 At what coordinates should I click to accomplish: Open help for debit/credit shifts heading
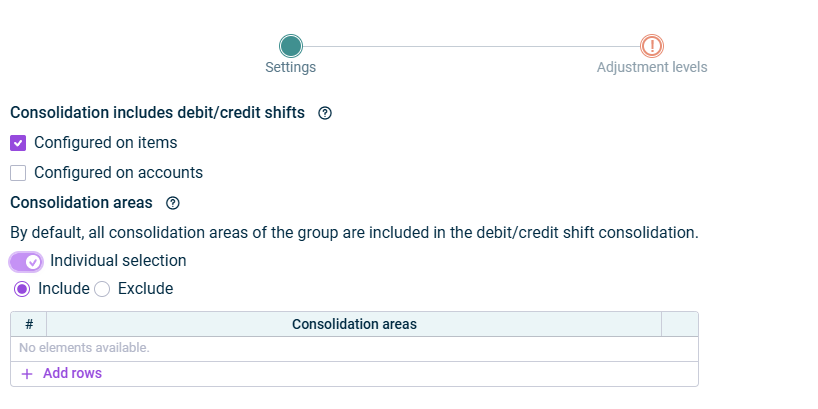[x=325, y=113]
